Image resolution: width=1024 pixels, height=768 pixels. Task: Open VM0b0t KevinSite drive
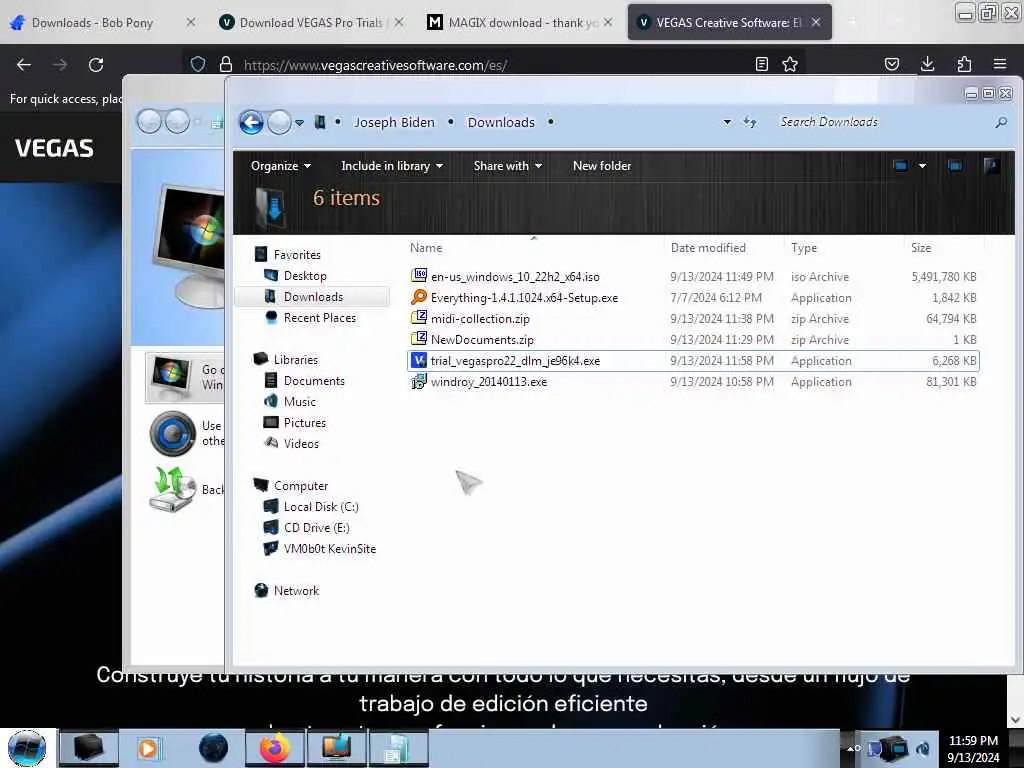tap(330, 549)
